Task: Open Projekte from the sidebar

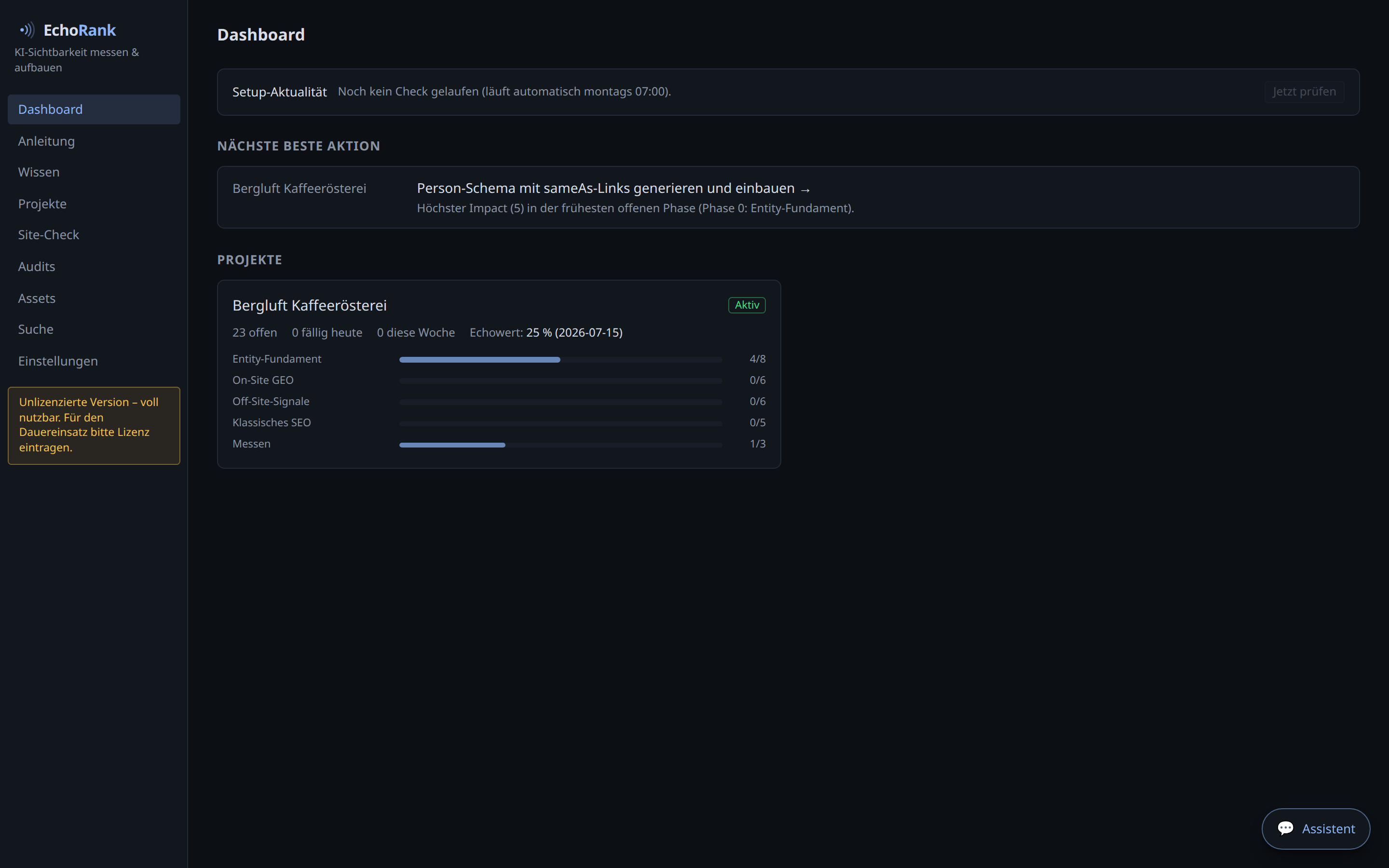Action: click(x=94, y=204)
